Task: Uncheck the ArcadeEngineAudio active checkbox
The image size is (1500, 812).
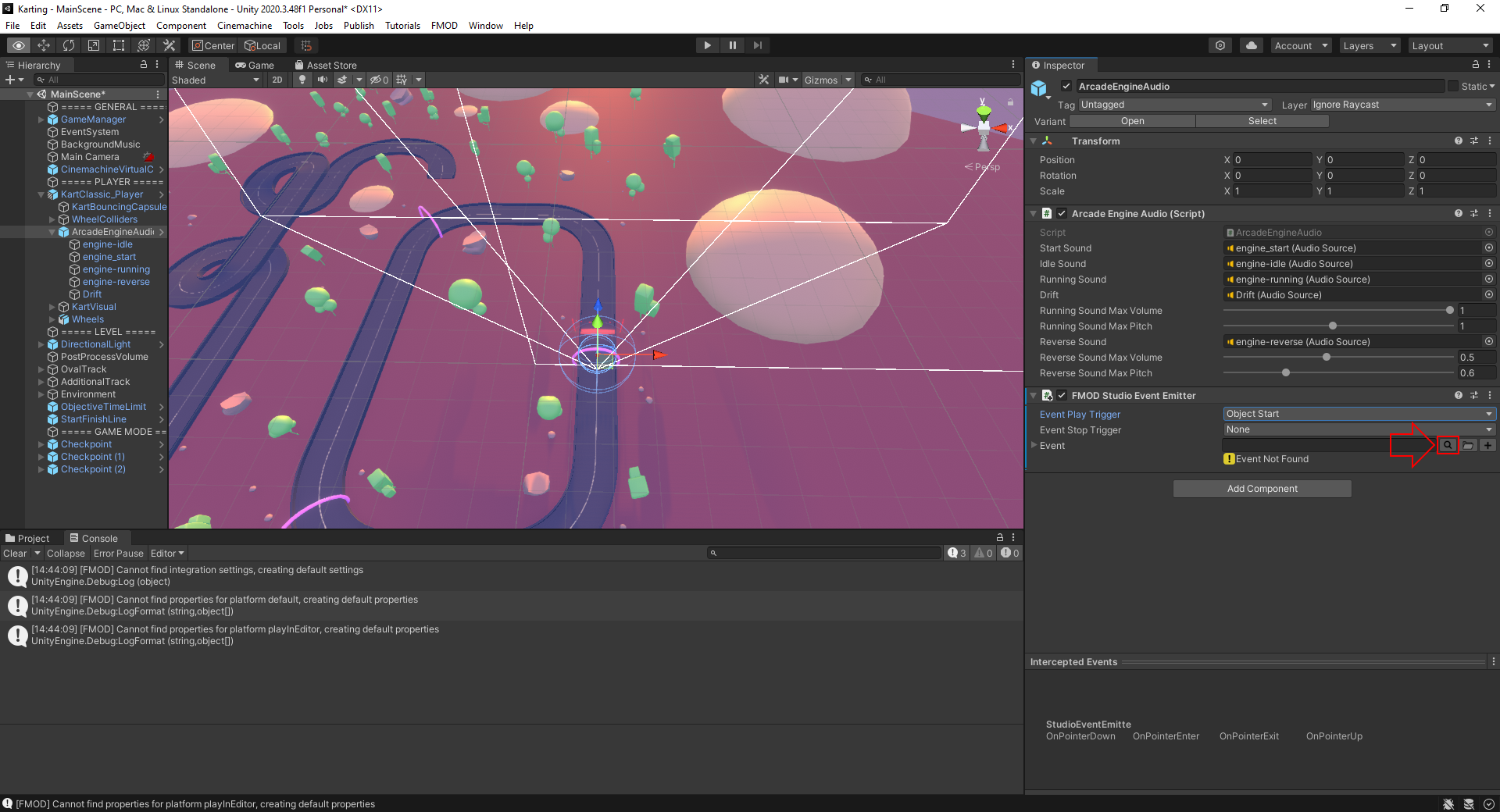Action: (x=1066, y=87)
